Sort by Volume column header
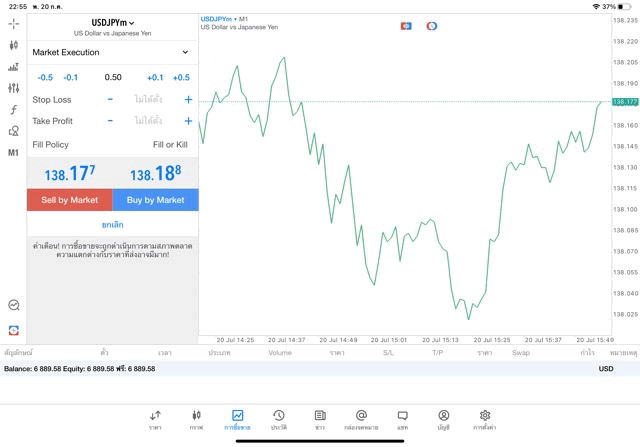640x447 pixels. (x=280, y=353)
